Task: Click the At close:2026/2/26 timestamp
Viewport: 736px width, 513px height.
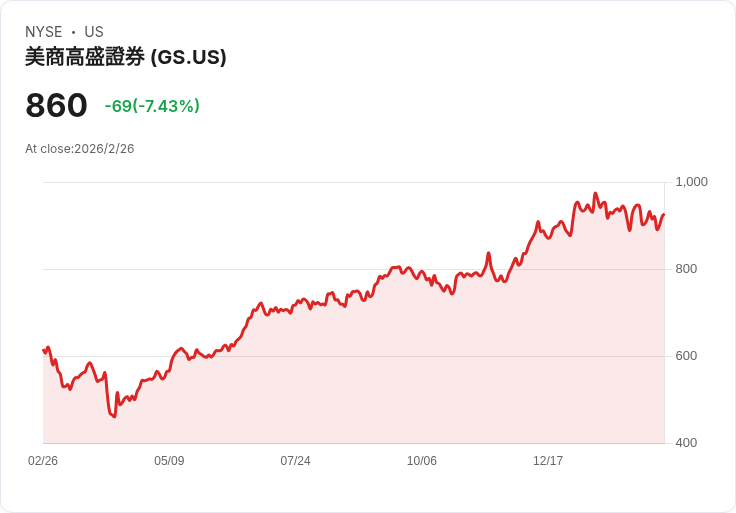Action: point(80,149)
